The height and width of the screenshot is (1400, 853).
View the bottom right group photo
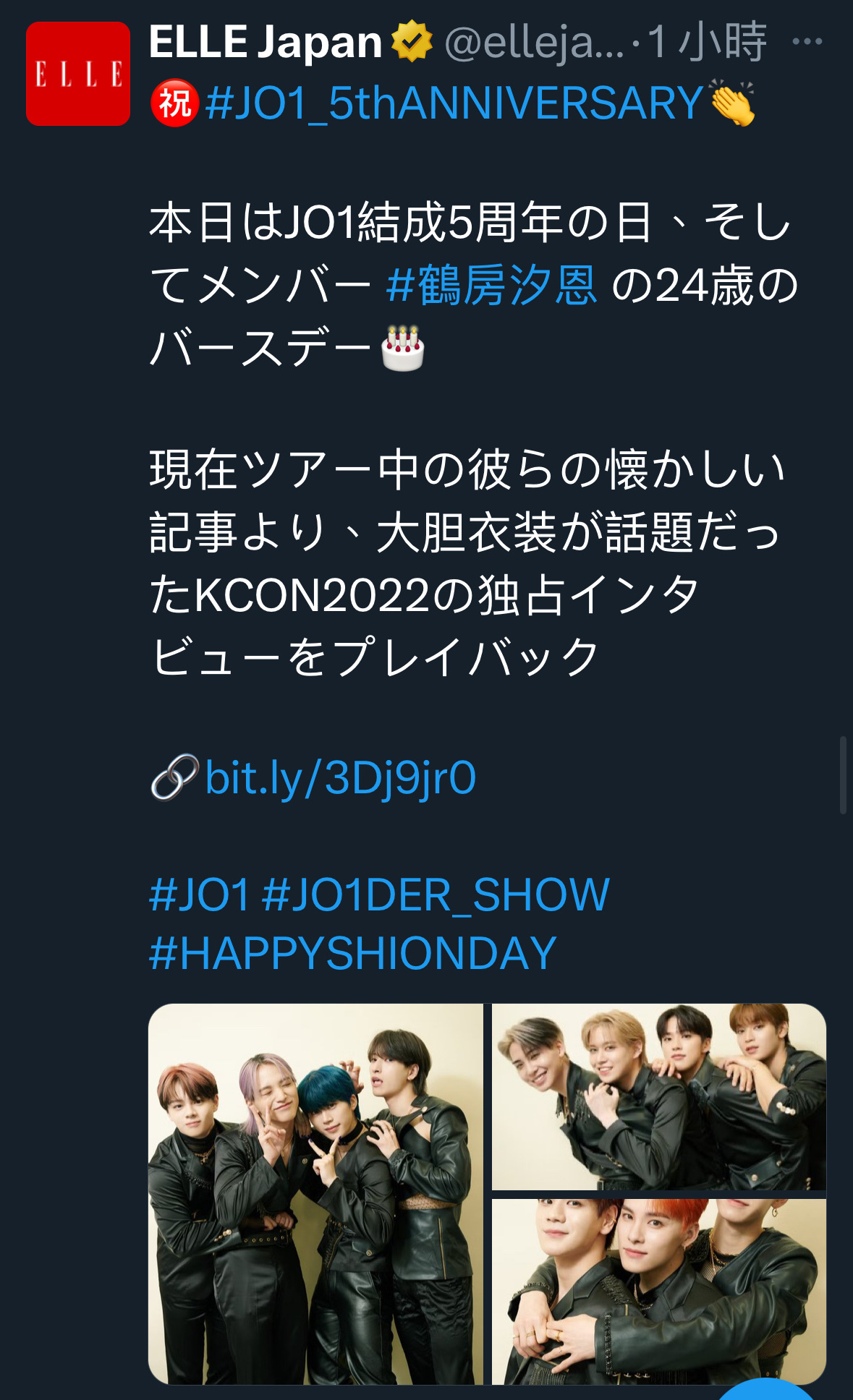point(659,1292)
